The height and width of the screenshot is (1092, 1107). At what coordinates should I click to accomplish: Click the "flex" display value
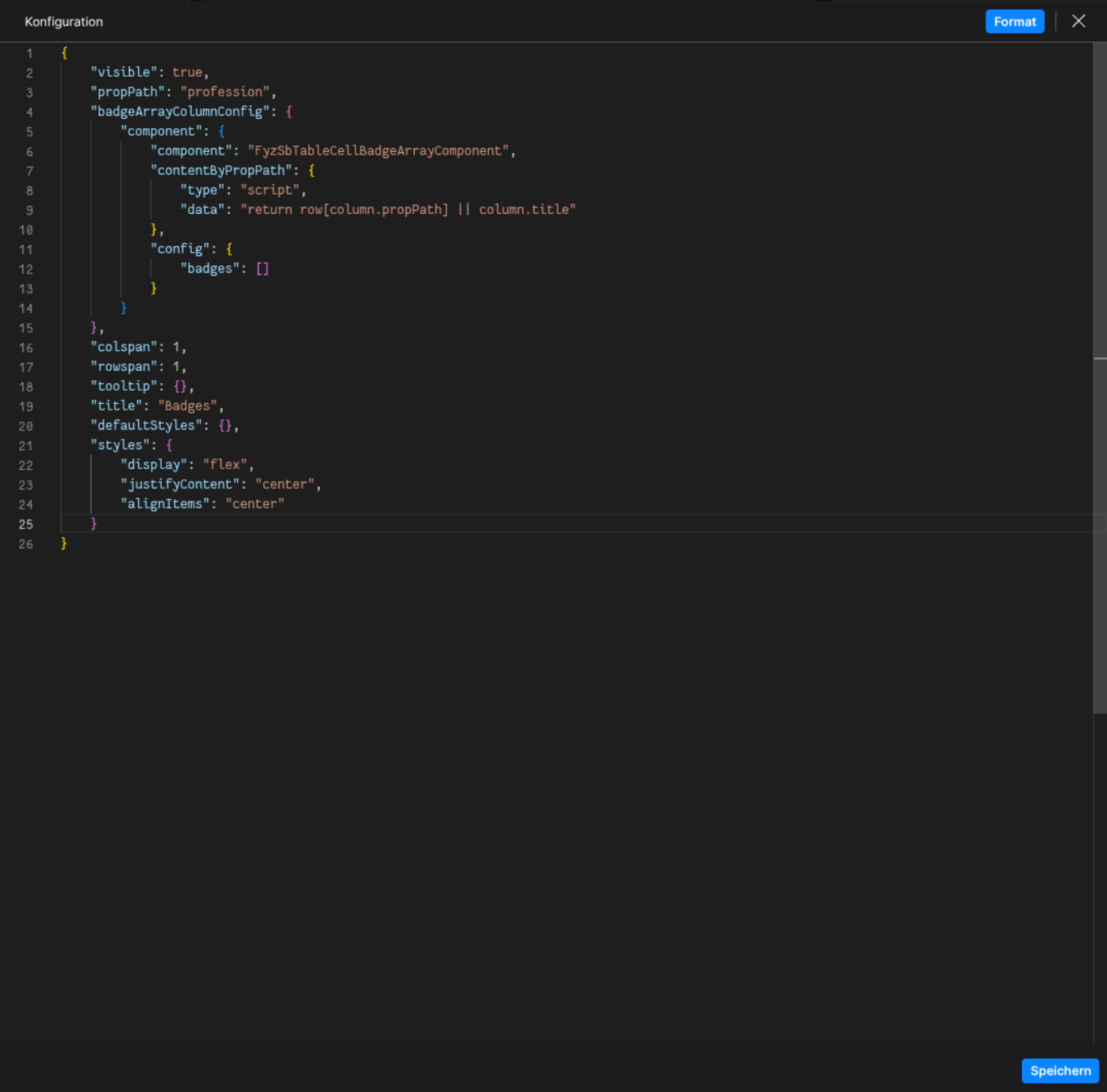(x=225, y=464)
